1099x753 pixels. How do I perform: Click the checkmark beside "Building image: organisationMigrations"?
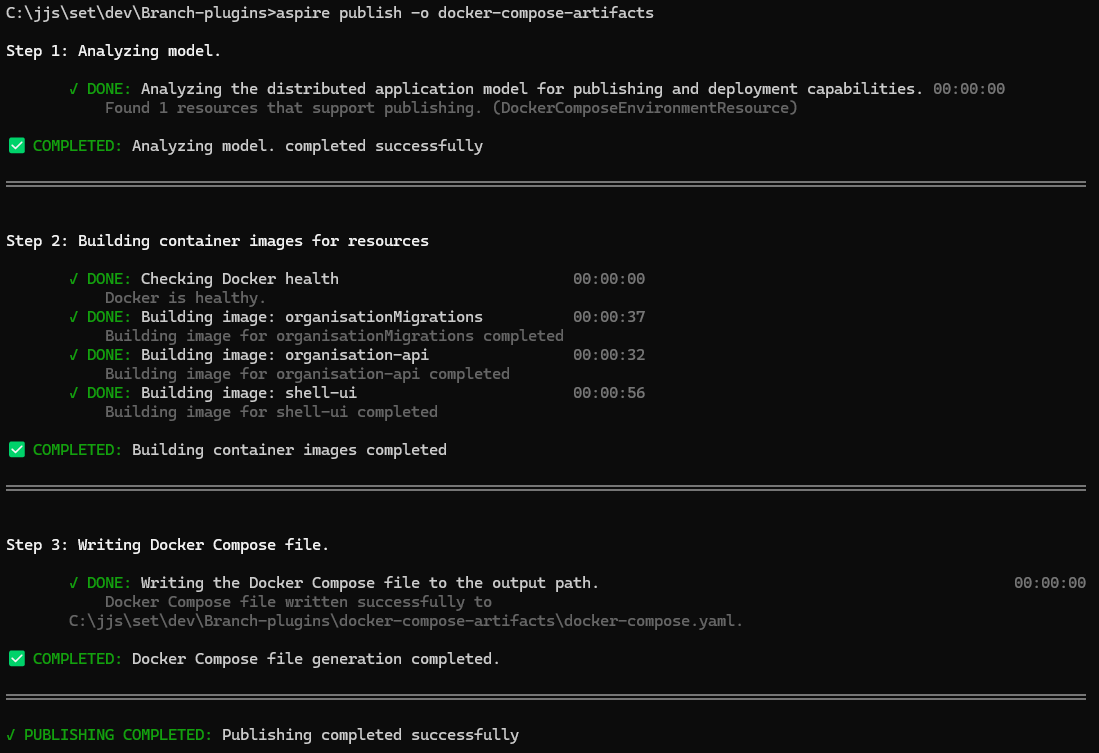tap(74, 317)
